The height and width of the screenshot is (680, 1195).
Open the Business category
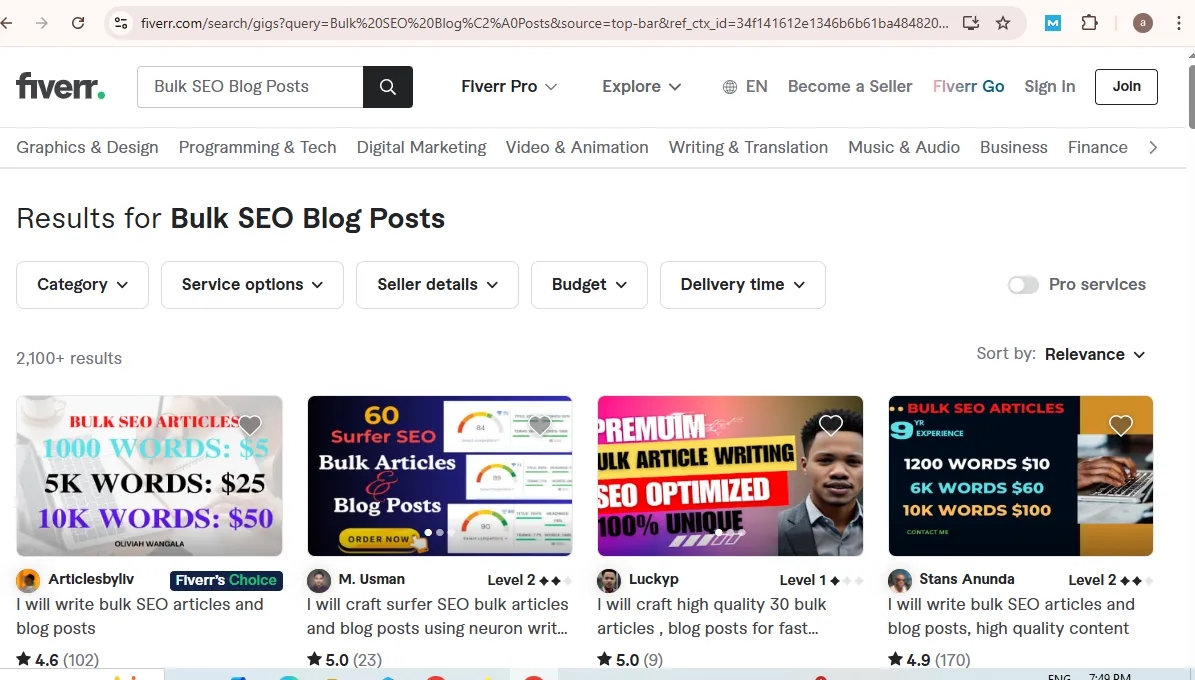point(1014,147)
